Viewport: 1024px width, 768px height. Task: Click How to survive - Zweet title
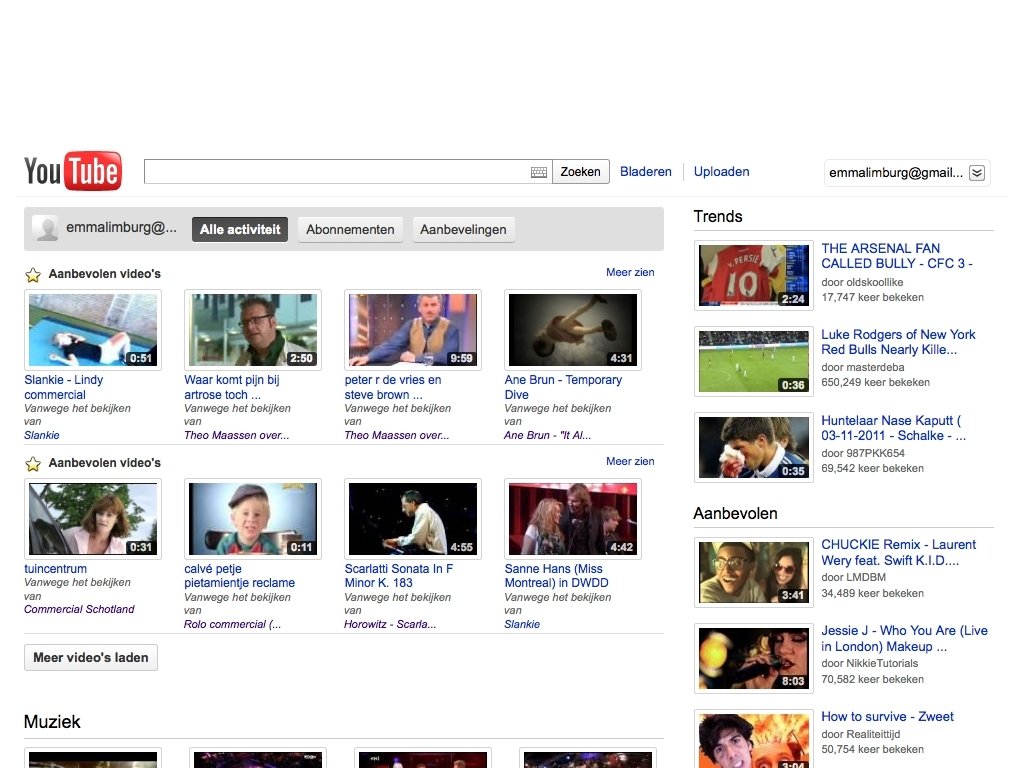[x=887, y=716]
